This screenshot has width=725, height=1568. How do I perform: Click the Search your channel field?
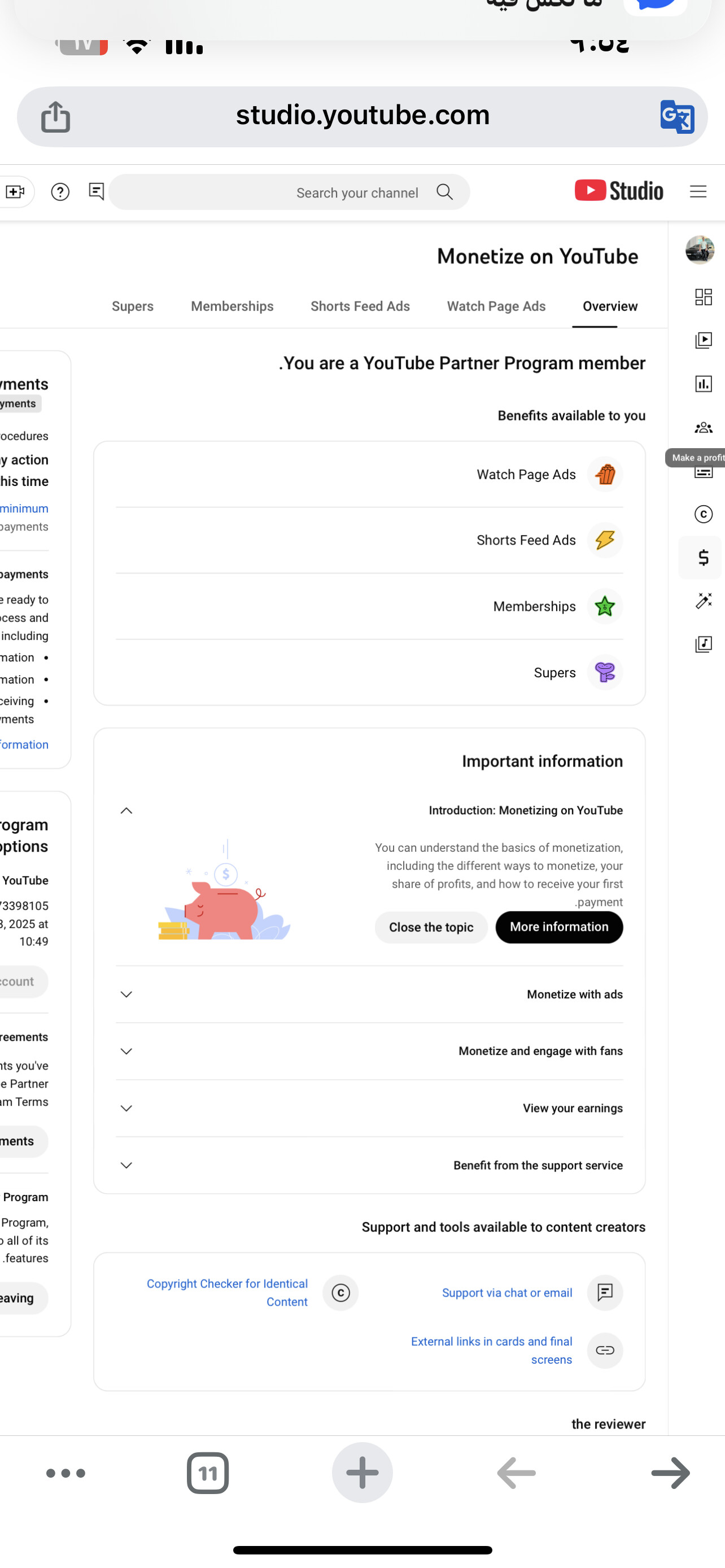289,192
